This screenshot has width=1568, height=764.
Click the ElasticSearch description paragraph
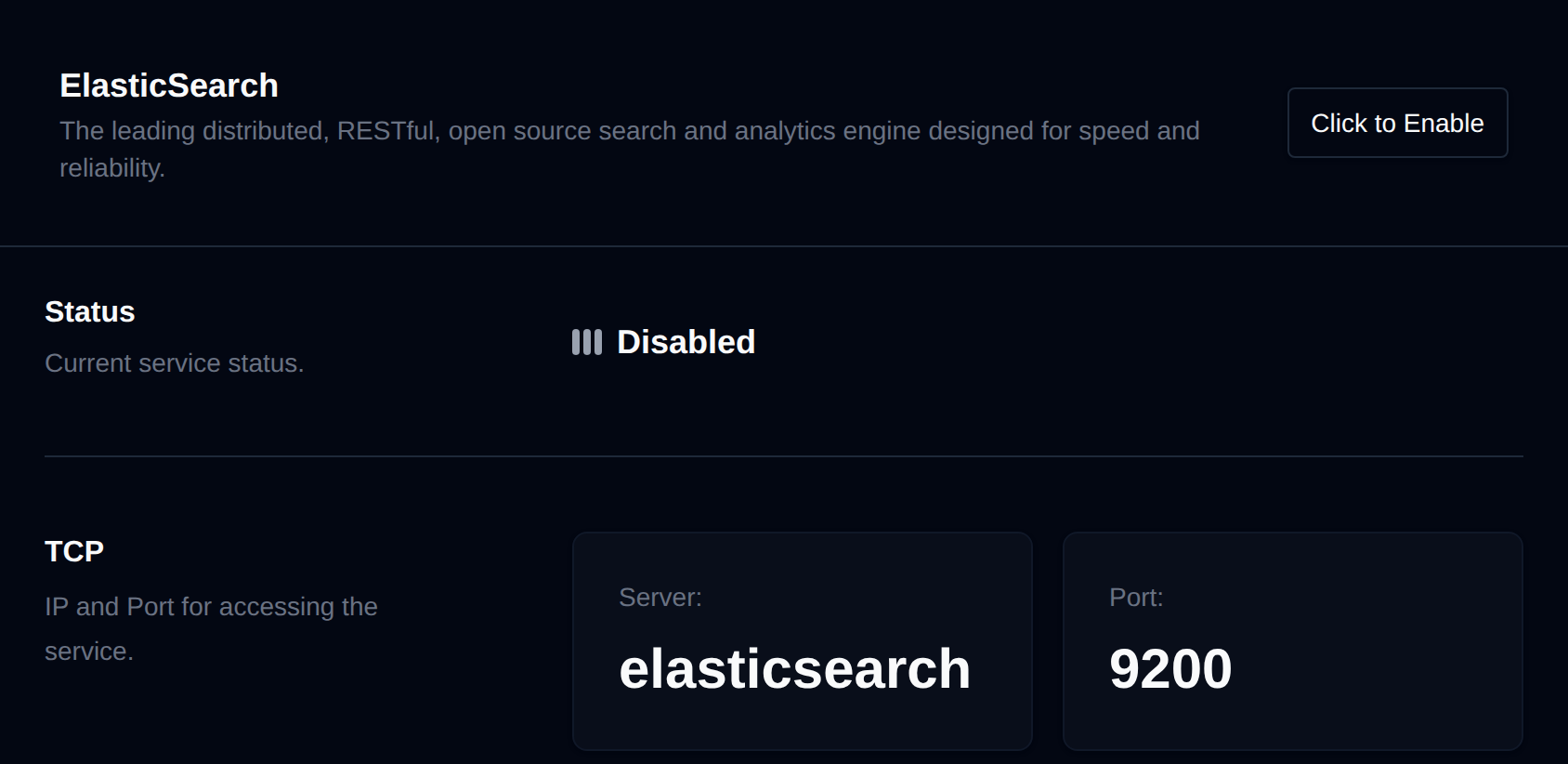pyautogui.click(x=630, y=149)
